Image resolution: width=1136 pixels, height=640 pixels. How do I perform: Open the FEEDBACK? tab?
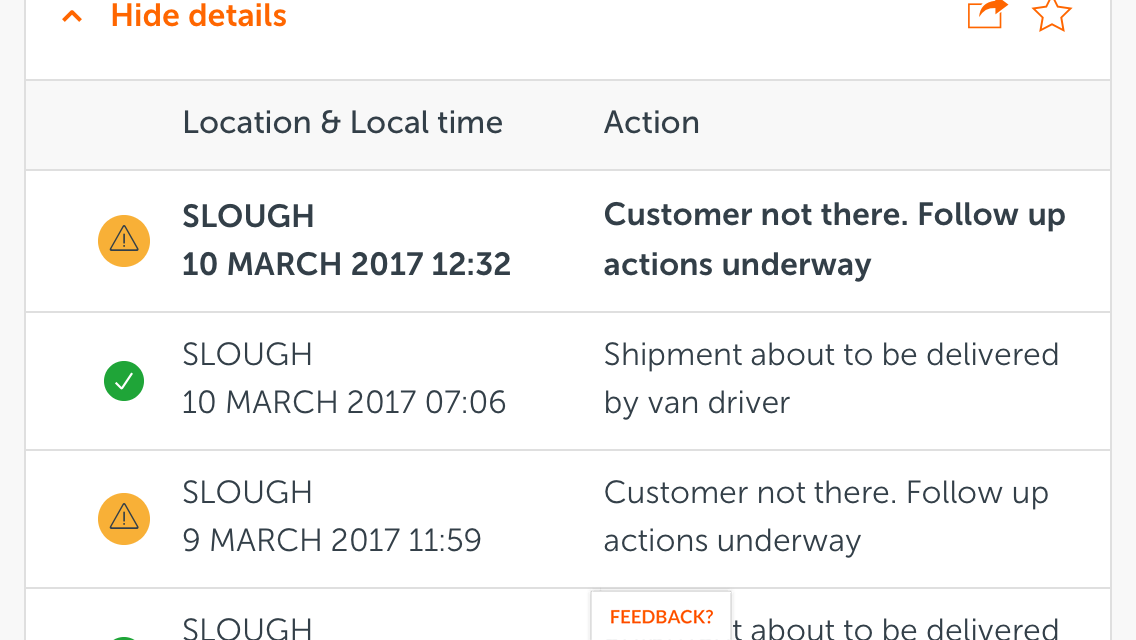click(x=661, y=616)
